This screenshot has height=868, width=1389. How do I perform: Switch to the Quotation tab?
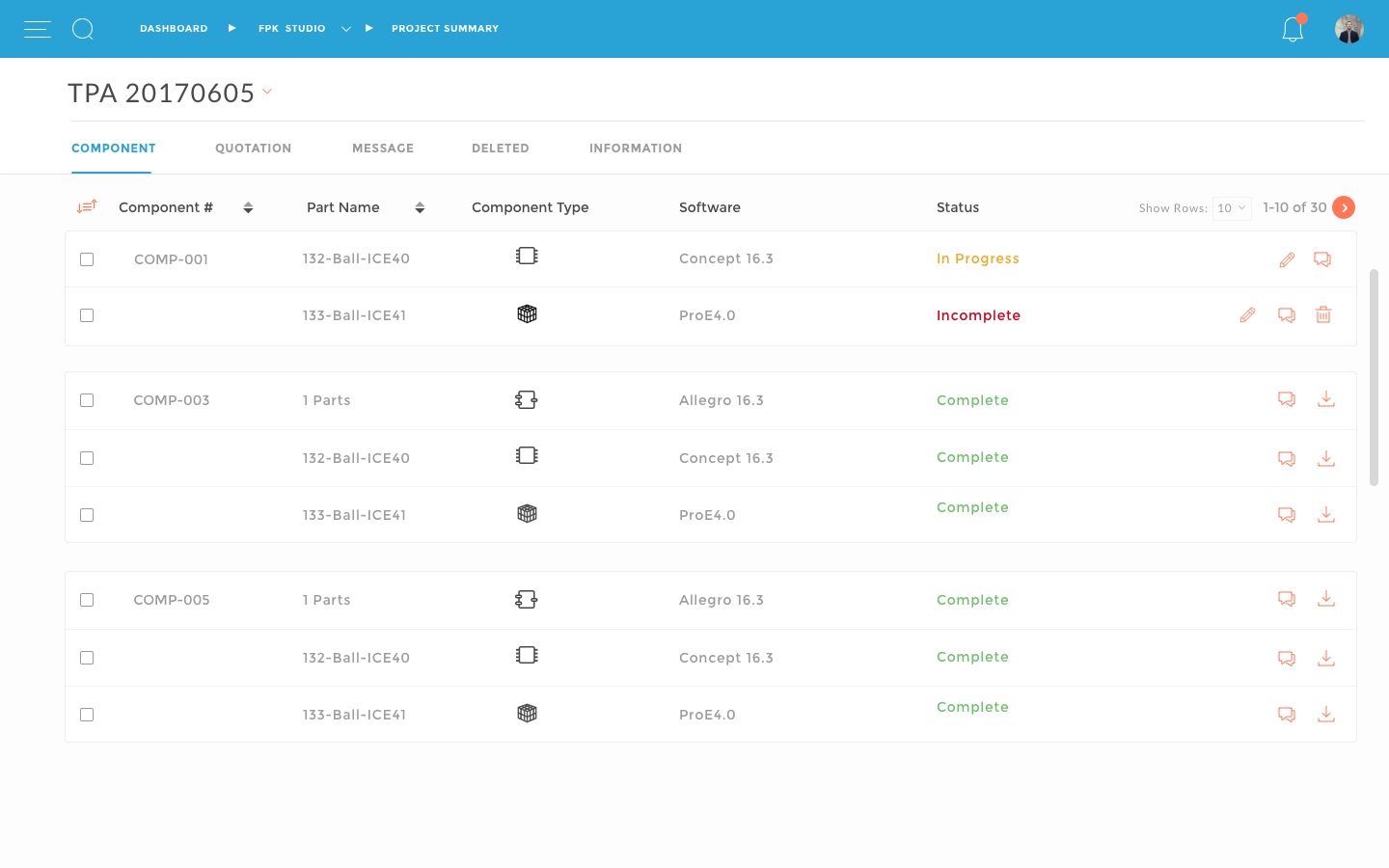point(253,149)
